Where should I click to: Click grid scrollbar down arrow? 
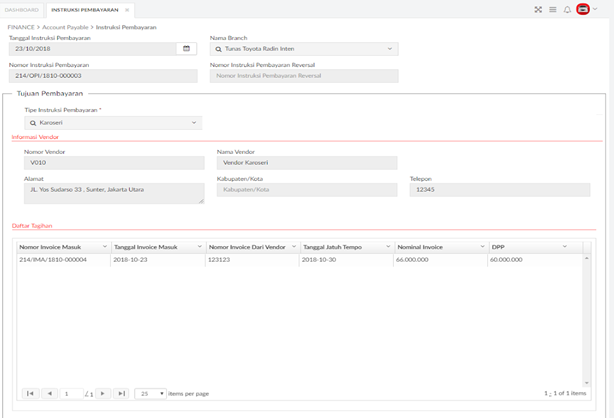[x=587, y=383]
